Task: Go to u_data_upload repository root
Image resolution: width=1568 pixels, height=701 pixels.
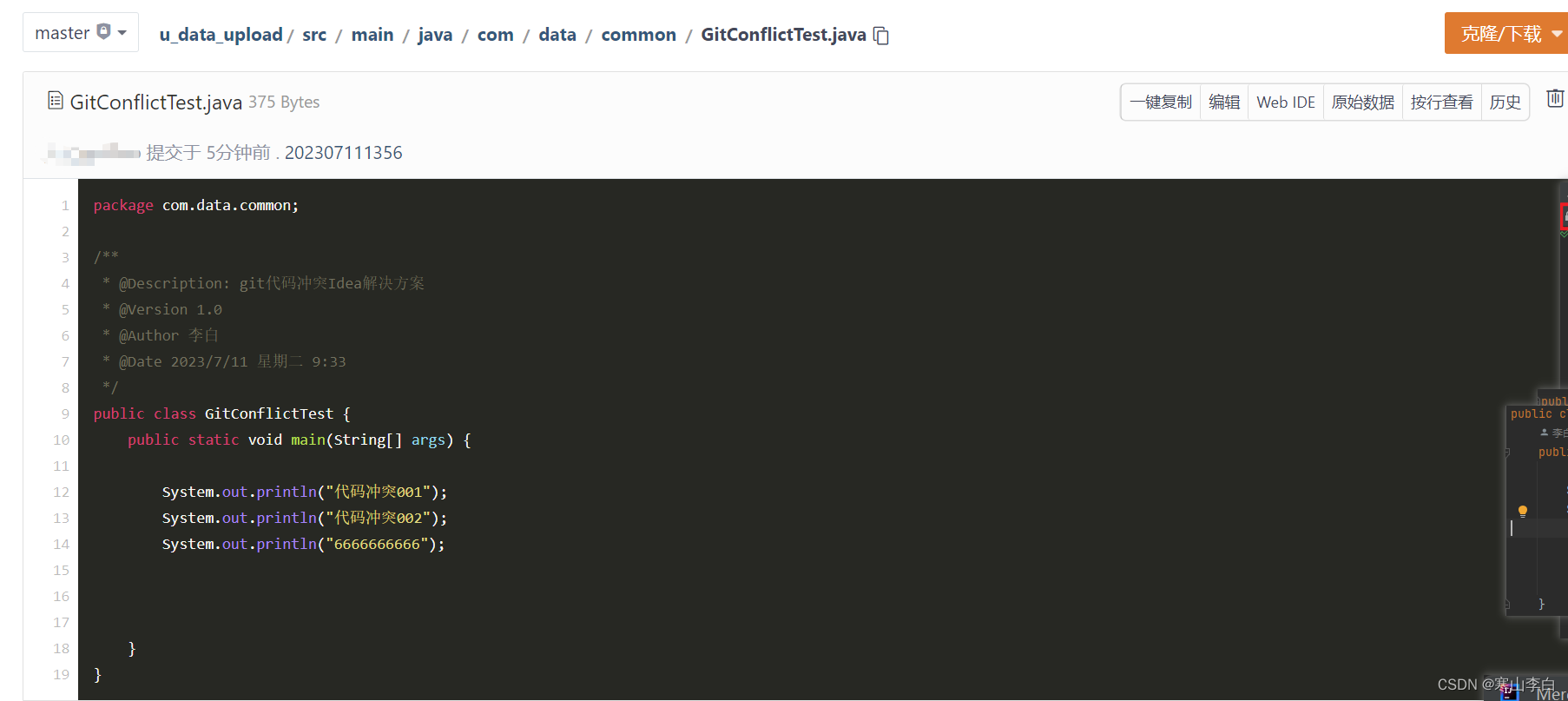Action: [221, 35]
